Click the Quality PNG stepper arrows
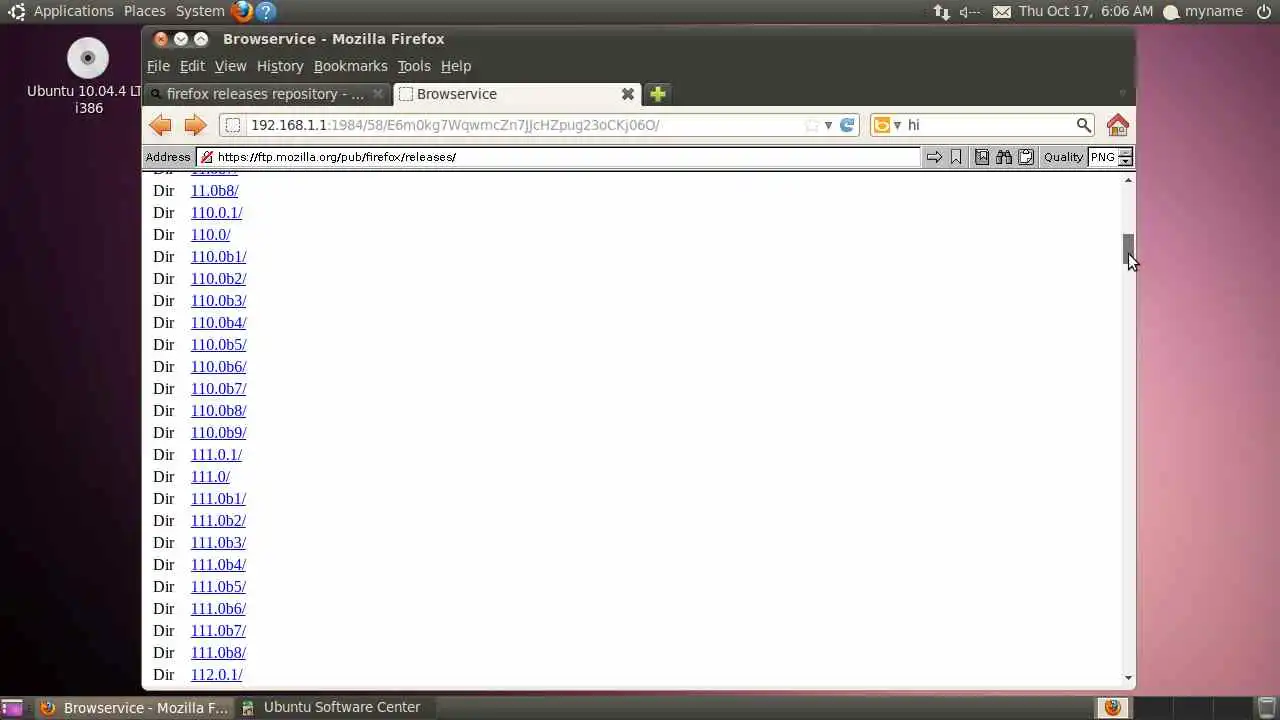Screen dimensions: 1280x720 coord(1126,157)
